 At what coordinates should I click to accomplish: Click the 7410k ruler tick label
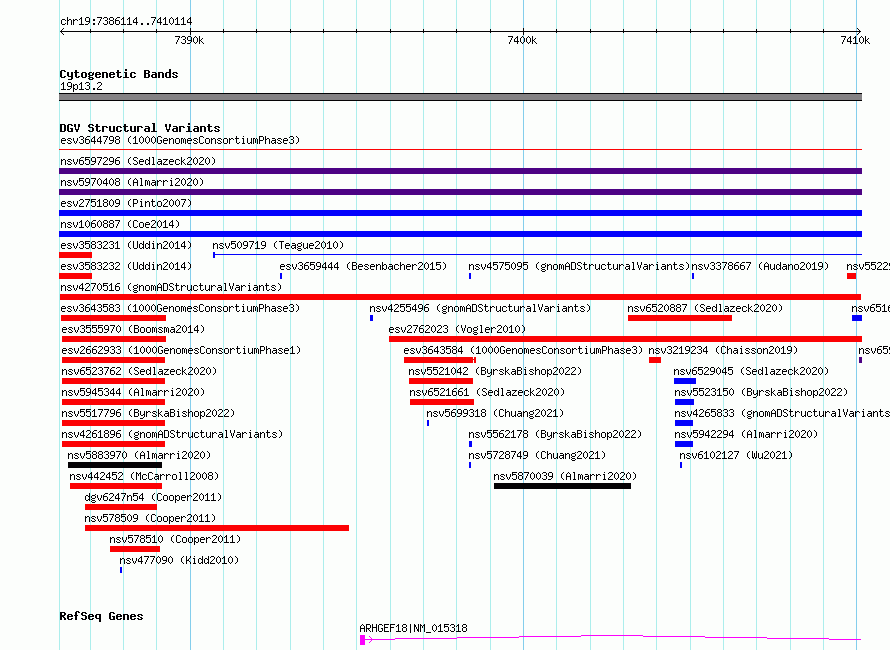(855, 40)
